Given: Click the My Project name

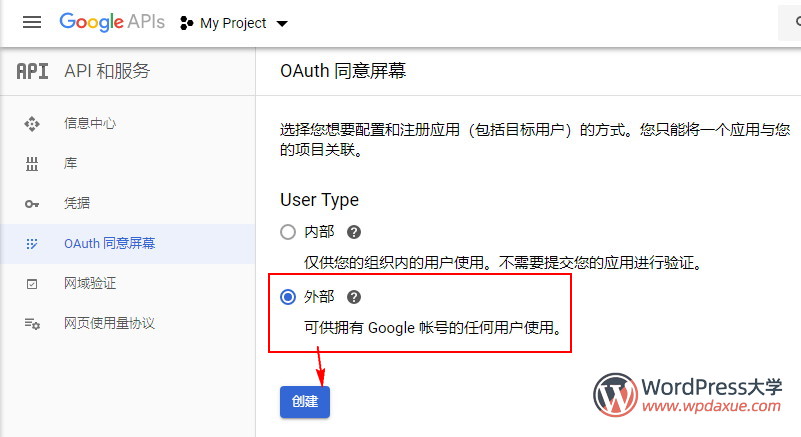Looking at the screenshot, I should 233,23.
